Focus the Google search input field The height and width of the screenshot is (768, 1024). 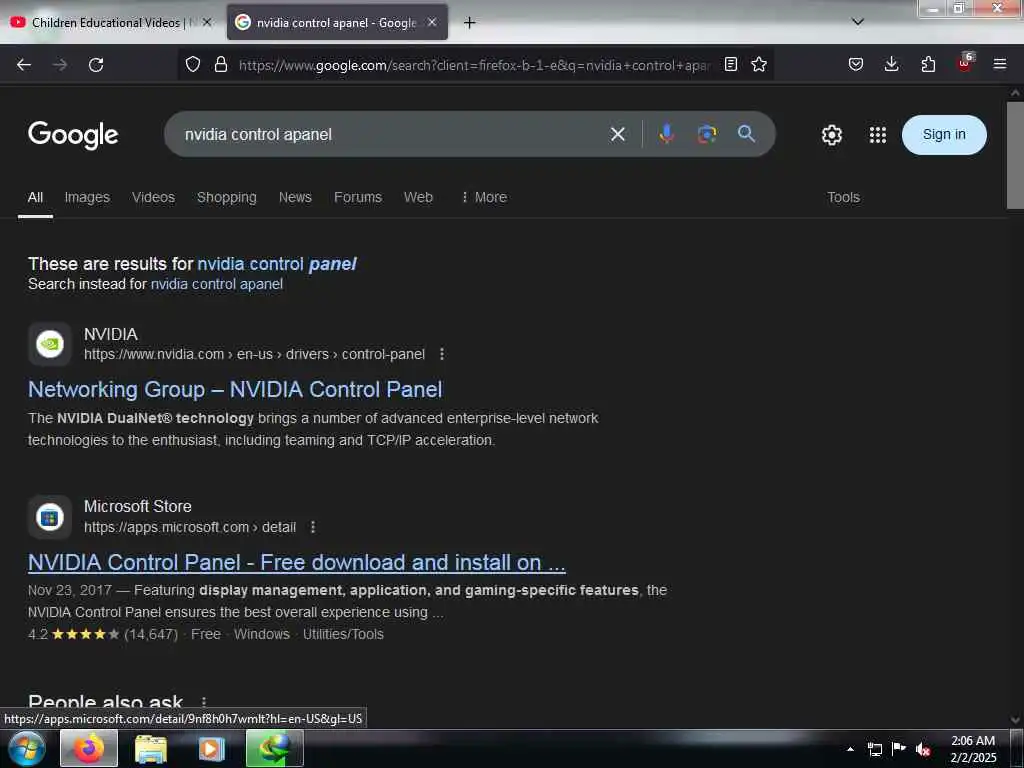[x=392, y=135]
